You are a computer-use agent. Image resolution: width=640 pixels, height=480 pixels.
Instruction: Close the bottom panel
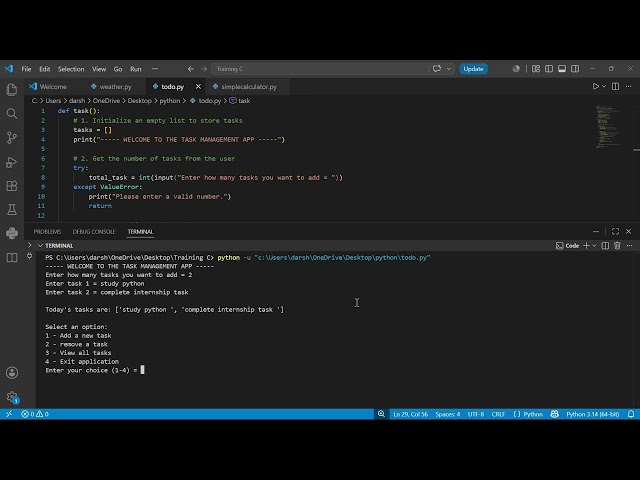click(x=629, y=231)
